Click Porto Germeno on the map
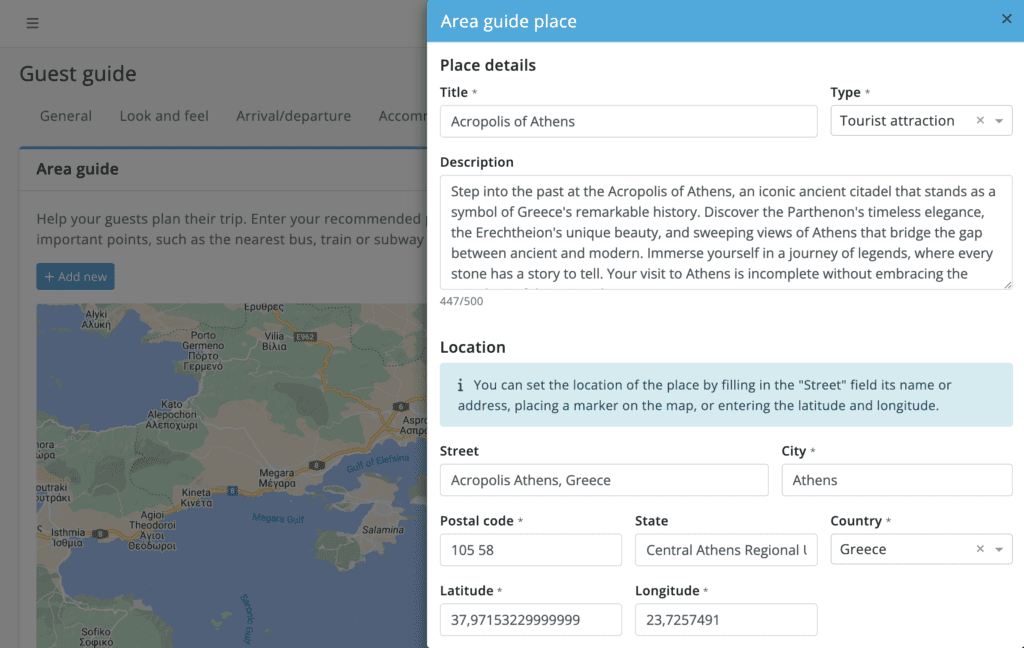 click(203, 351)
